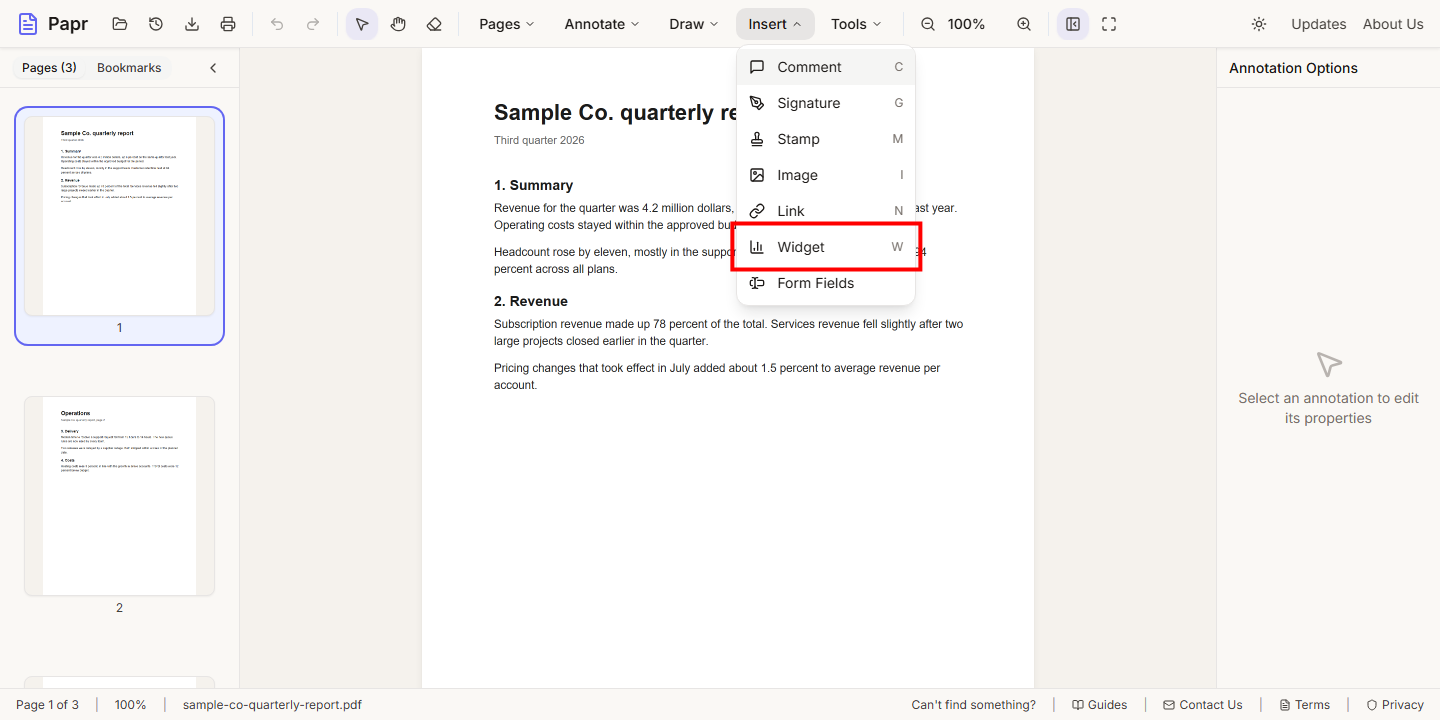
Task: Open the About Us link
Action: [x=1393, y=24]
